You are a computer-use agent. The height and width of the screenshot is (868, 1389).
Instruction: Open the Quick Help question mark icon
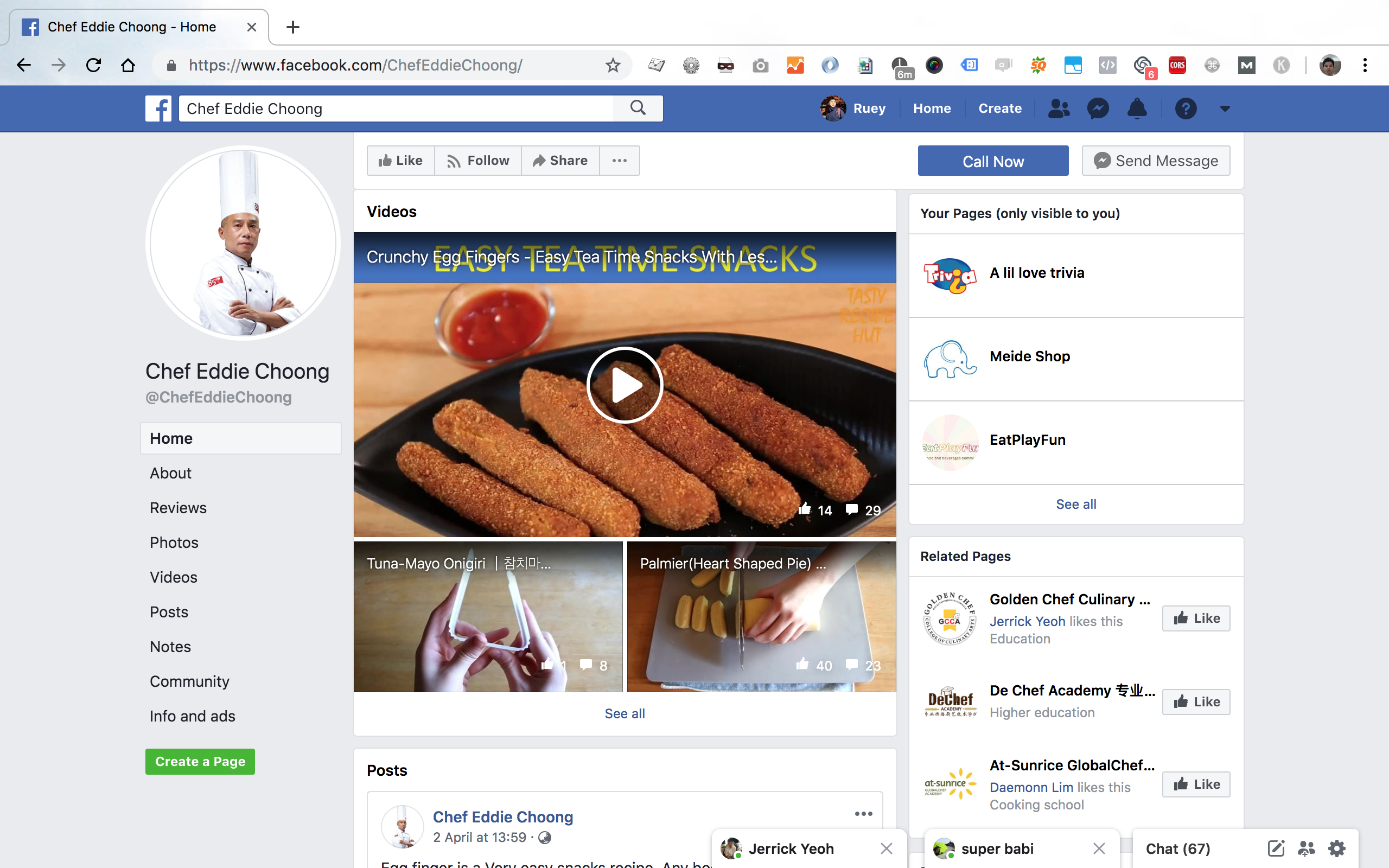pyautogui.click(x=1186, y=108)
